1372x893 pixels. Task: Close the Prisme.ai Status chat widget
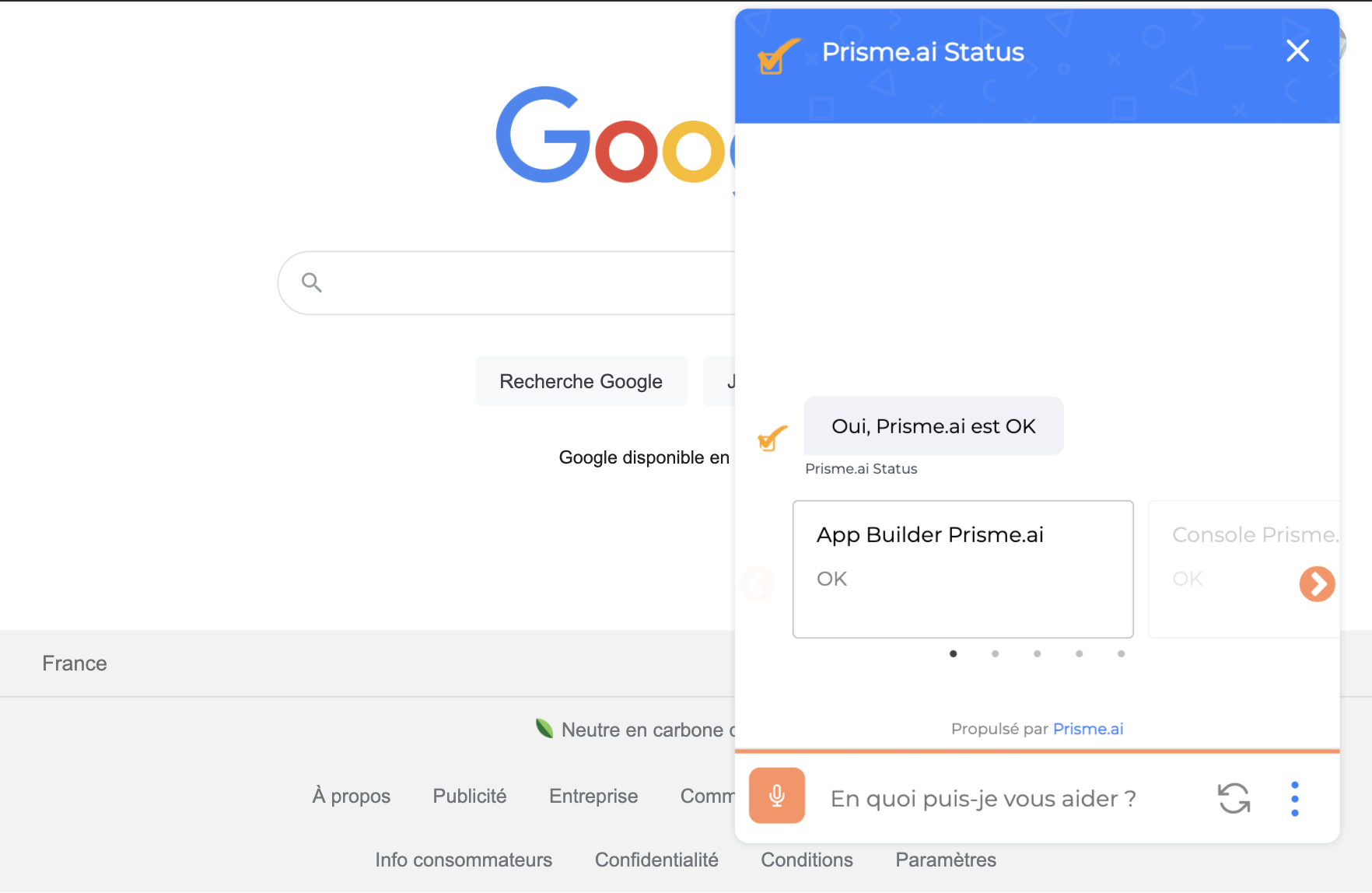[1297, 51]
